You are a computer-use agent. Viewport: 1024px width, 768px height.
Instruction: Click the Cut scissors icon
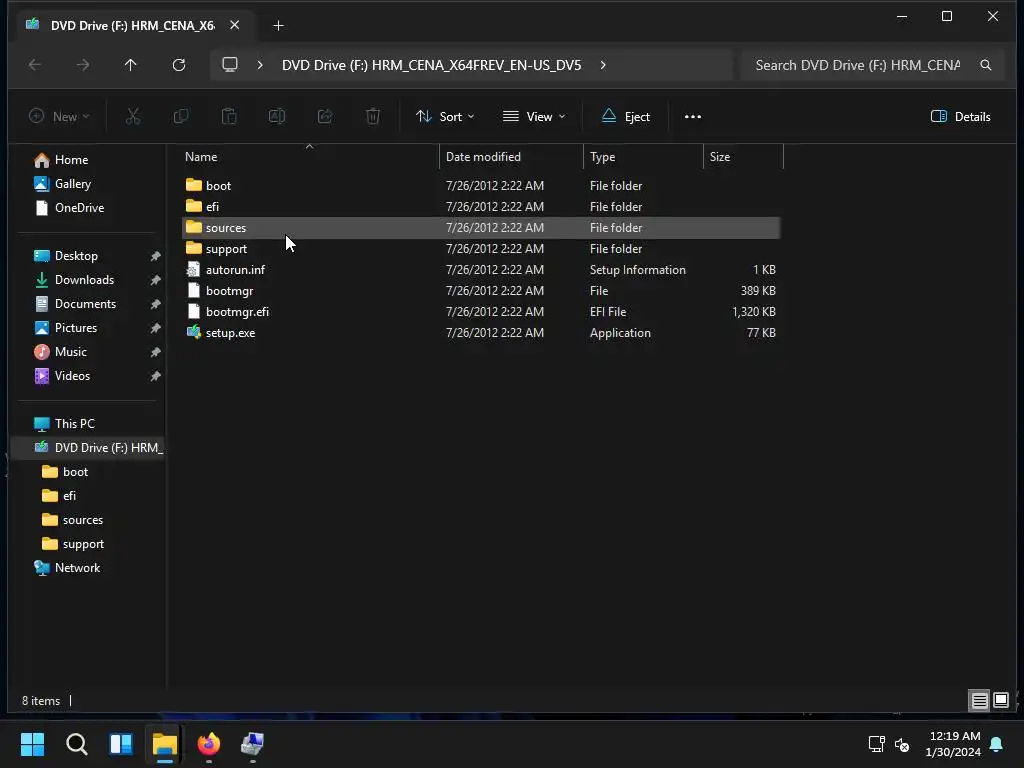tap(133, 116)
